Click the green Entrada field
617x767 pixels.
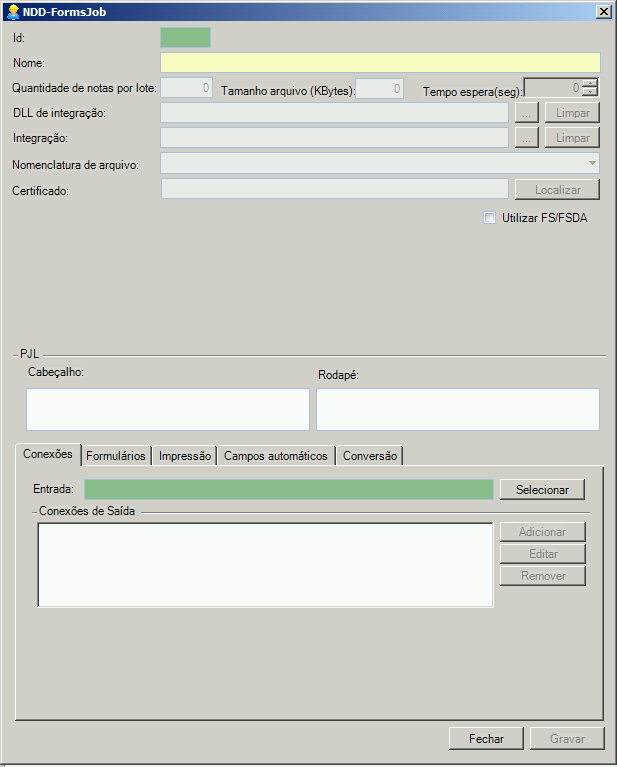(x=289, y=490)
